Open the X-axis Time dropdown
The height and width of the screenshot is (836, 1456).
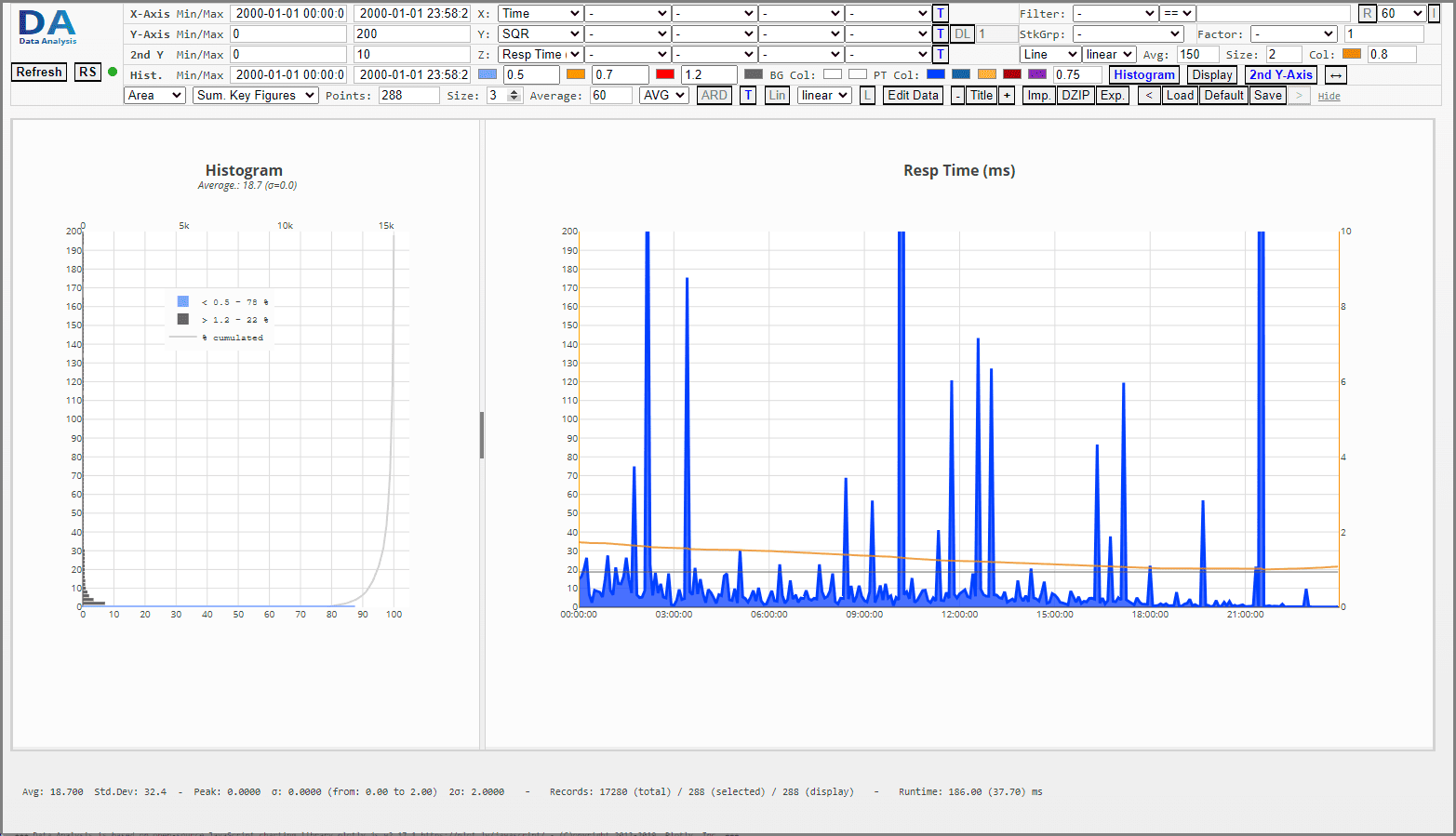click(541, 13)
